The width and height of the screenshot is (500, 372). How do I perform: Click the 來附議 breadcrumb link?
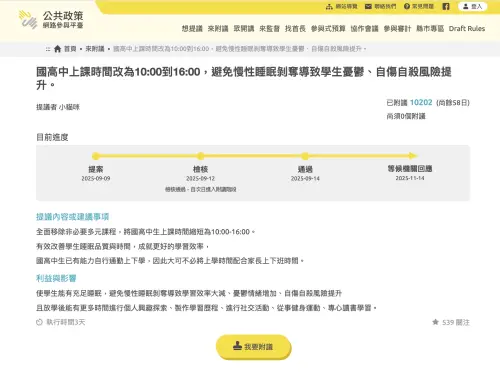pyautogui.click(x=95, y=49)
